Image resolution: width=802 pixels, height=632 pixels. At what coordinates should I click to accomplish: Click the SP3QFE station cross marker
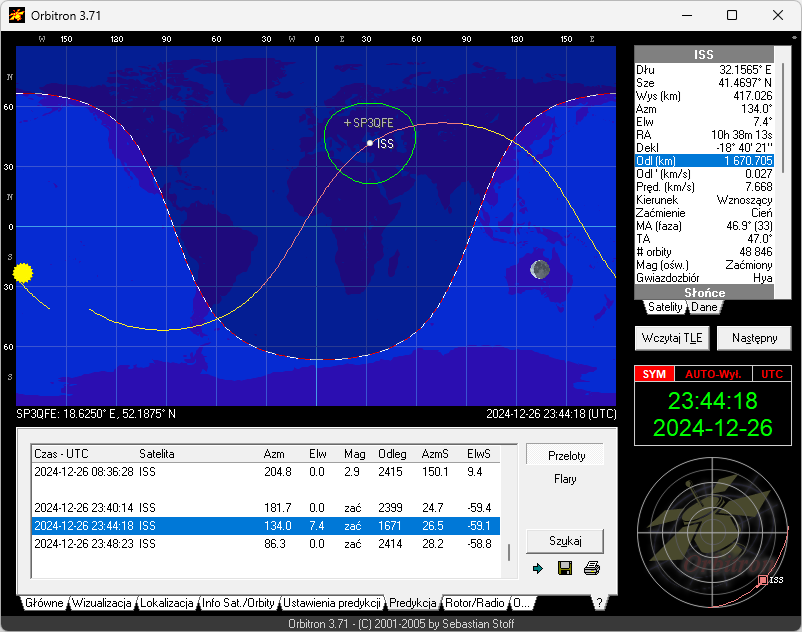(347, 123)
